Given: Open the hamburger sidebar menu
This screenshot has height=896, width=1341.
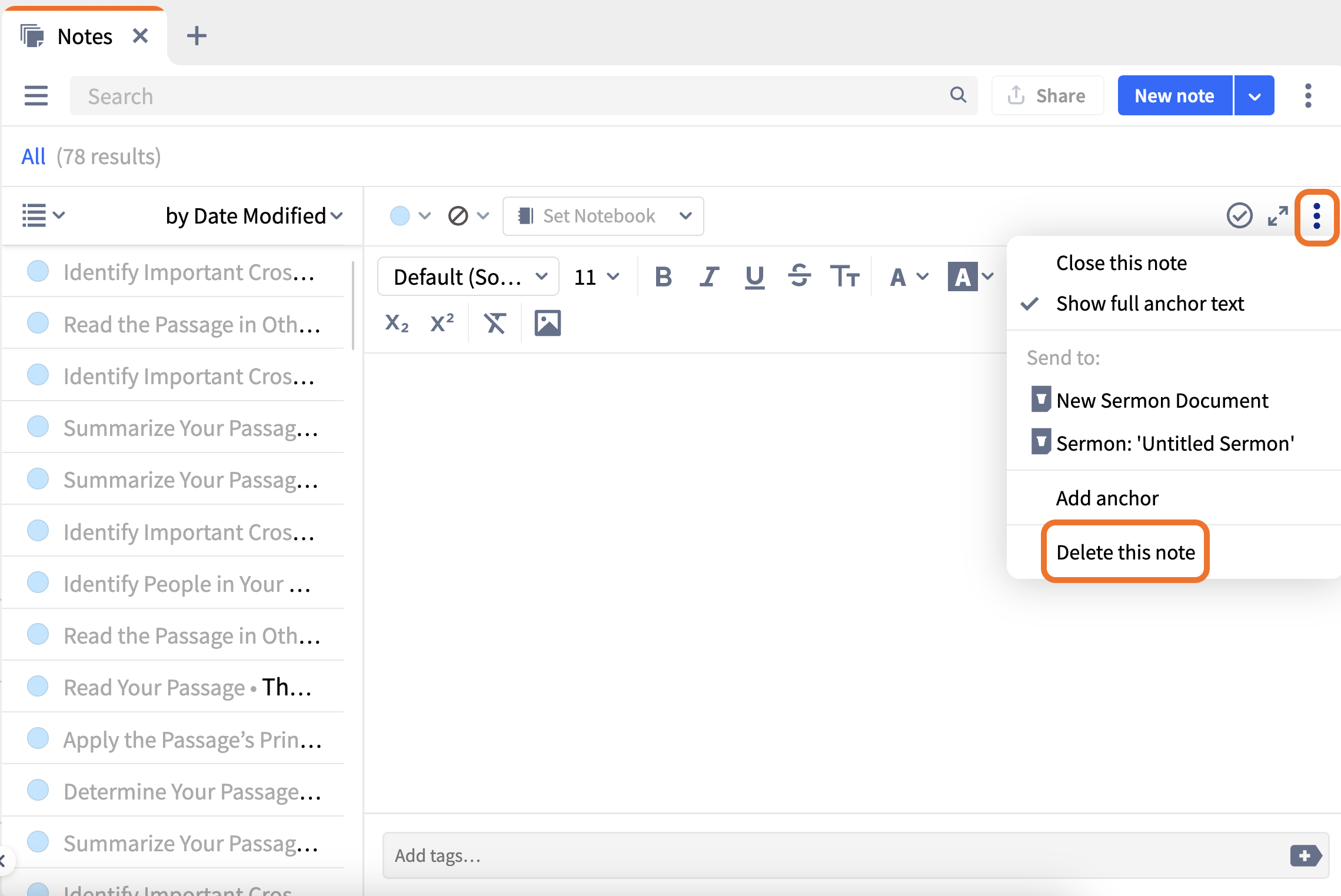Looking at the screenshot, I should [x=36, y=95].
